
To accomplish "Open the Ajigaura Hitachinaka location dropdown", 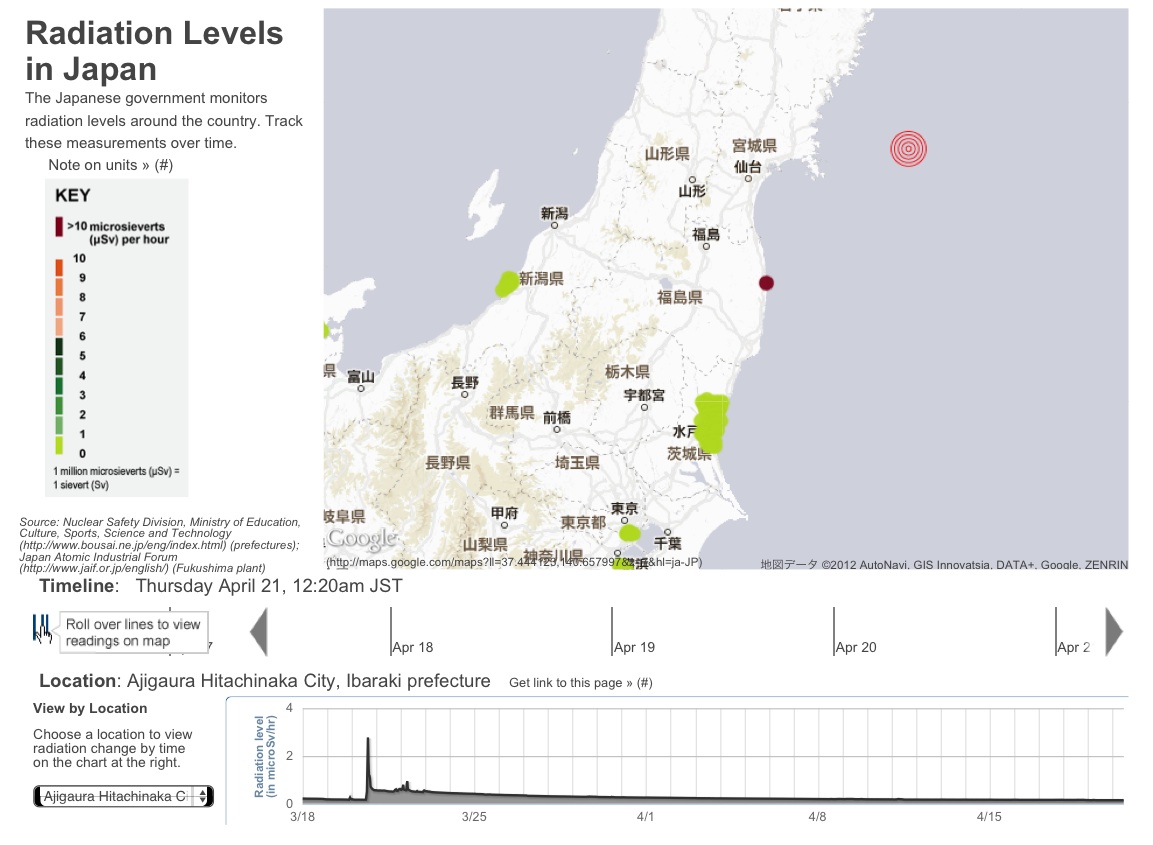I will coord(123,796).
